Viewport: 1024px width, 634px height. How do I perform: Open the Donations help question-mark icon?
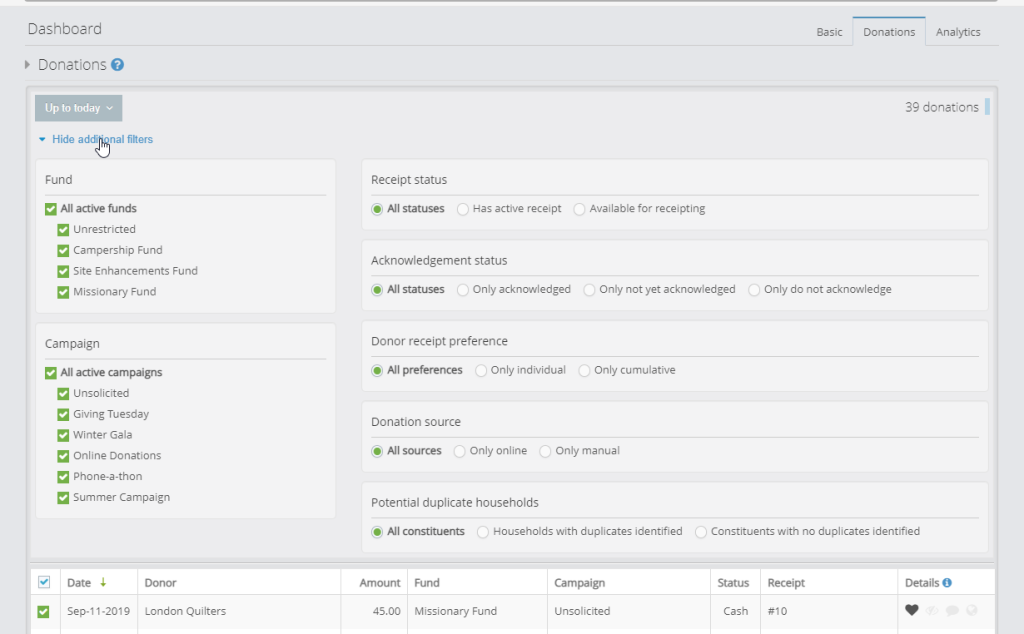[x=118, y=65]
